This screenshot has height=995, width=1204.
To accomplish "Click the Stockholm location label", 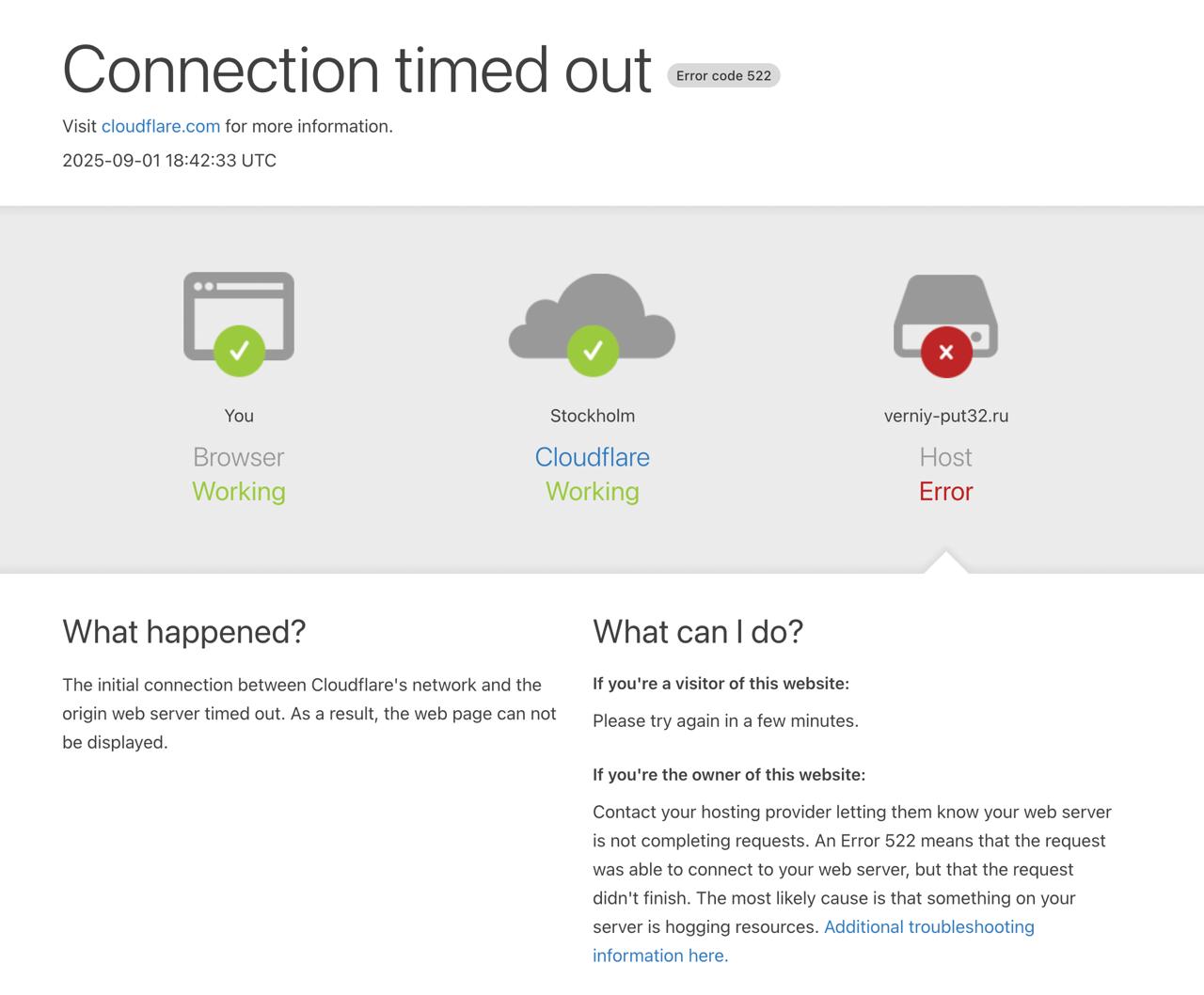I will (x=593, y=416).
